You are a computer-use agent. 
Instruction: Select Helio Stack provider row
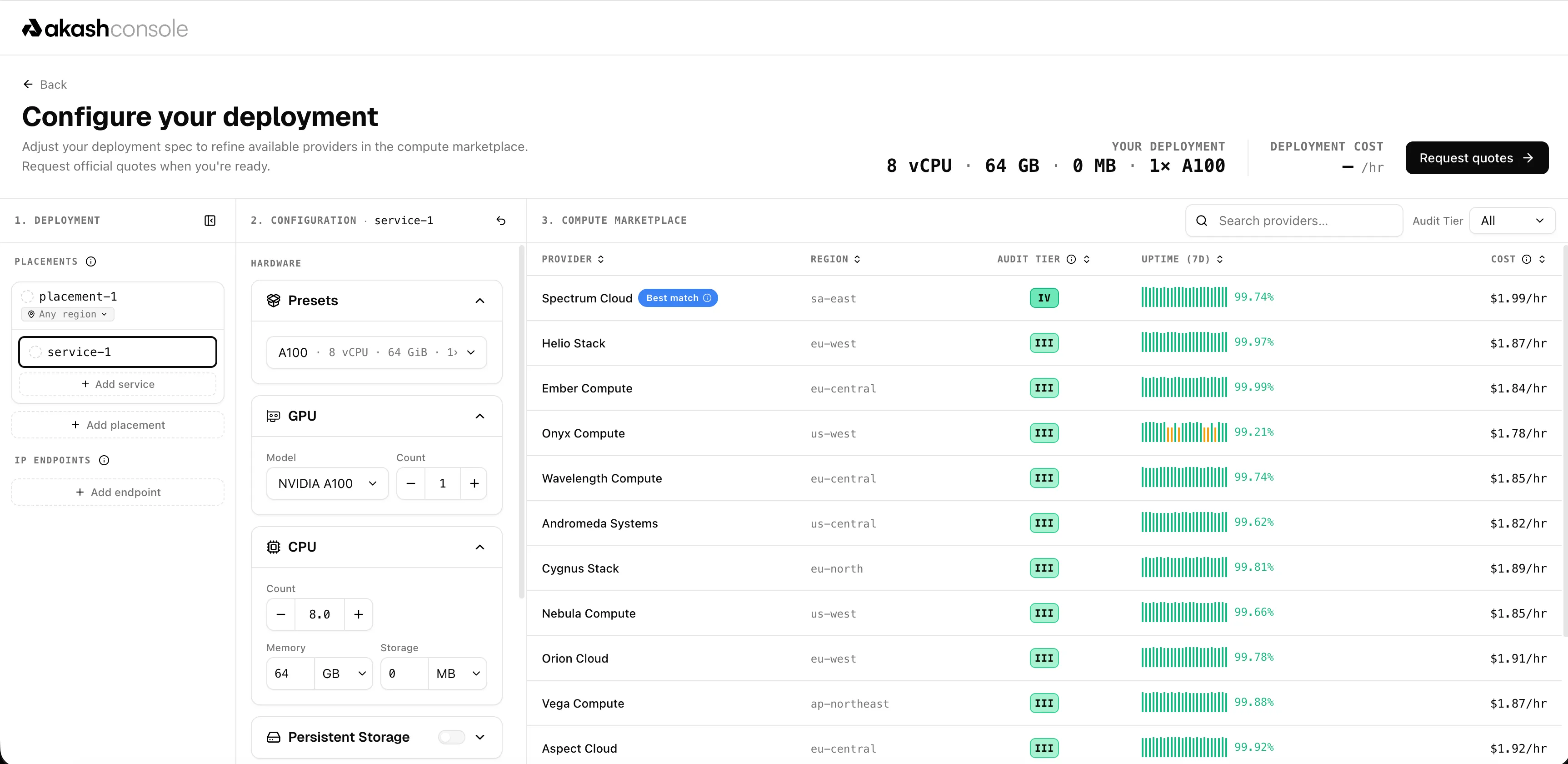1044,343
